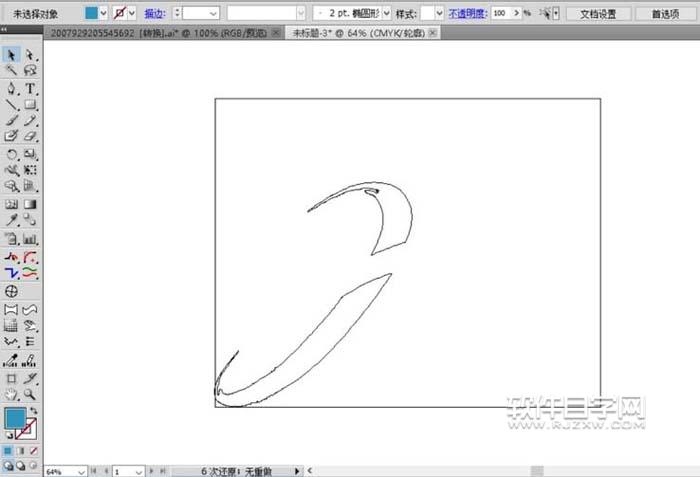700x477 pixels.
Task: Activate the Rotate tool
Action: click(11, 155)
